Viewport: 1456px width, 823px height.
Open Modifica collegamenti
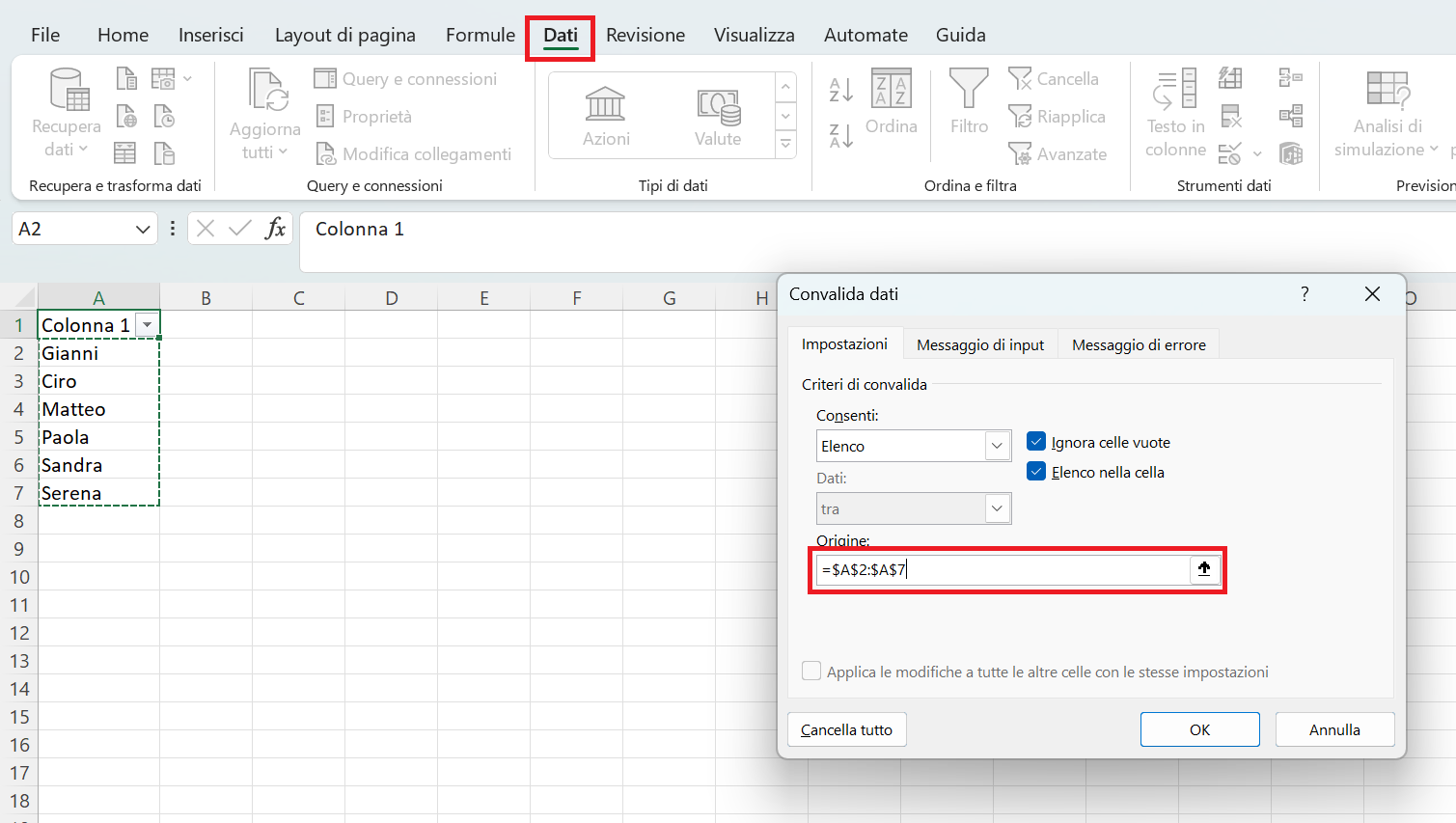pyautogui.click(x=414, y=154)
